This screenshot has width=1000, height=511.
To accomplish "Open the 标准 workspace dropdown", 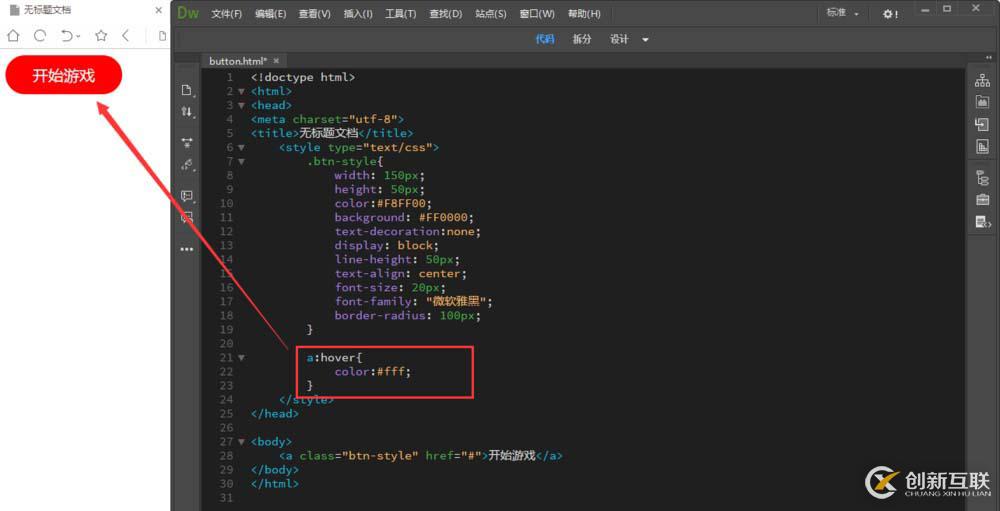I will click(x=841, y=13).
